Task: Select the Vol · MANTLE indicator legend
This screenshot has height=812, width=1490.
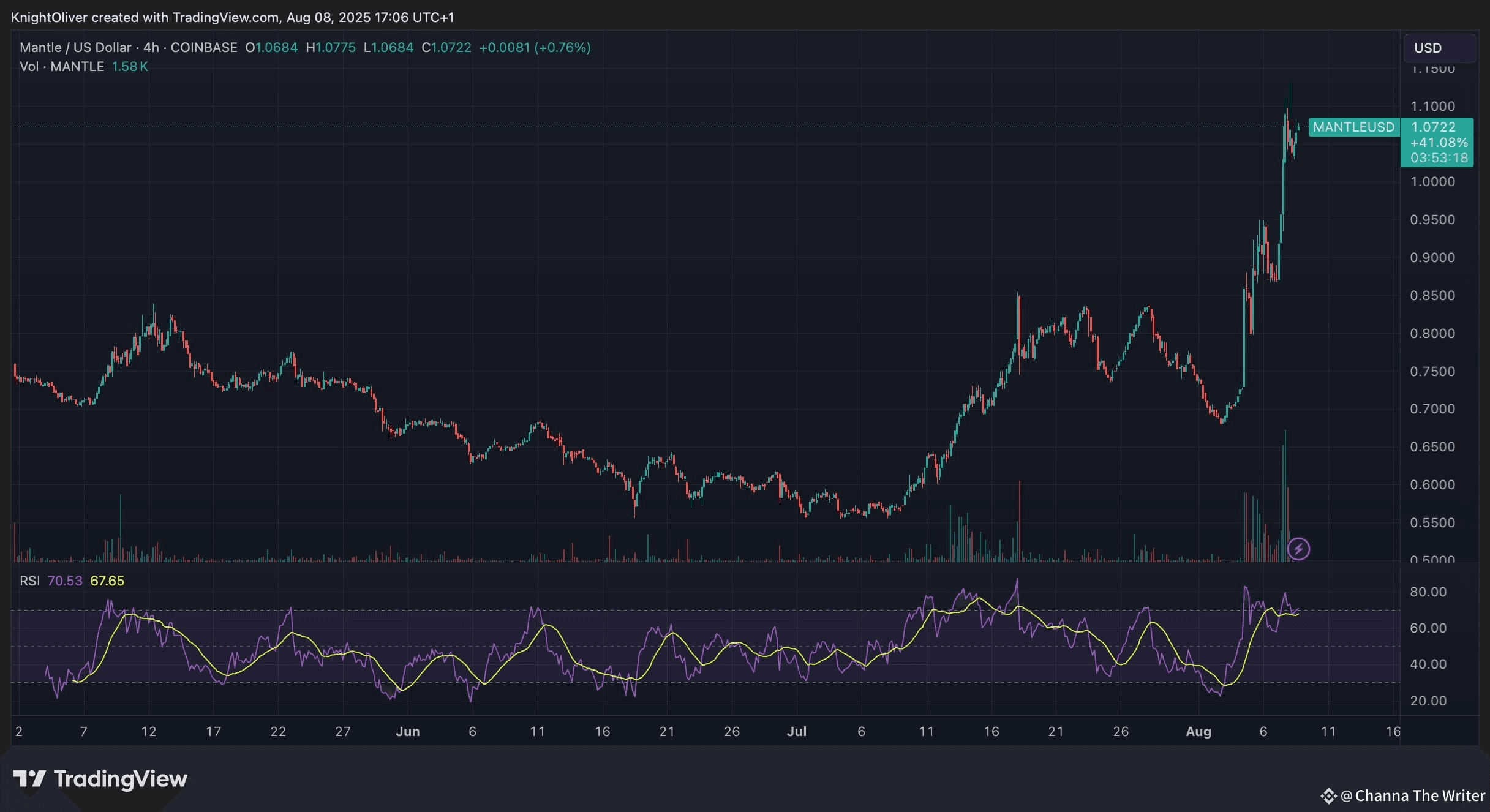Action: click(62, 66)
